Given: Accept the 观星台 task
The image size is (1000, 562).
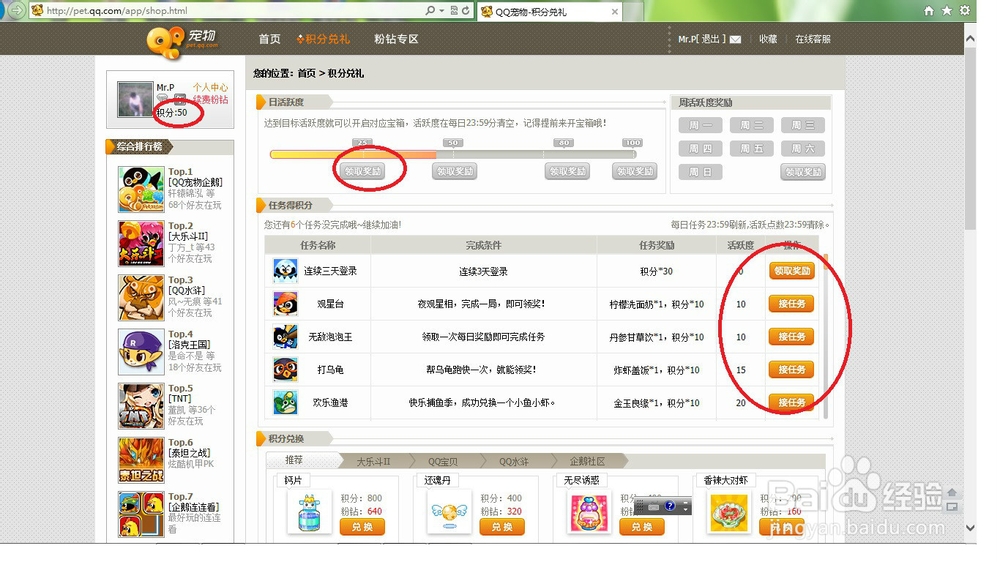Looking at the screenshot, I should [791, 304].
